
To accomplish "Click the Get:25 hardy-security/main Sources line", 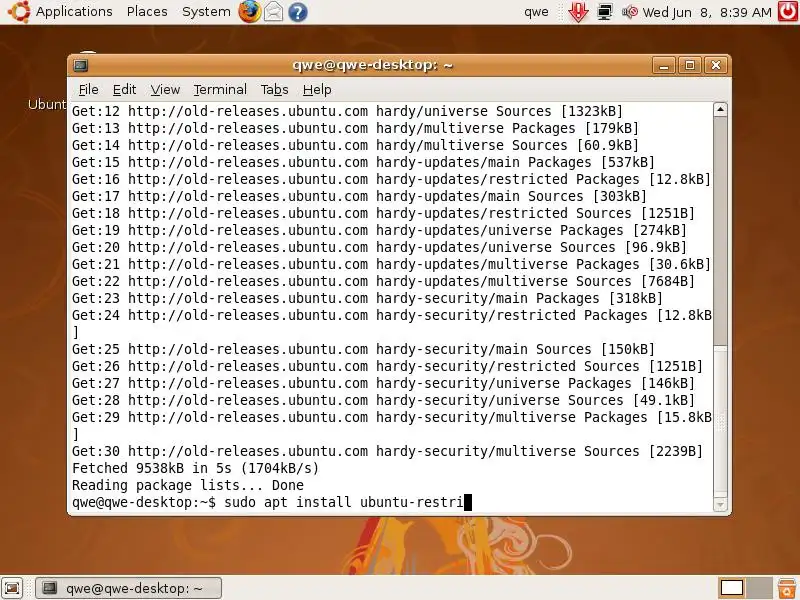I will pyautogui.click(x=363, y=349).
